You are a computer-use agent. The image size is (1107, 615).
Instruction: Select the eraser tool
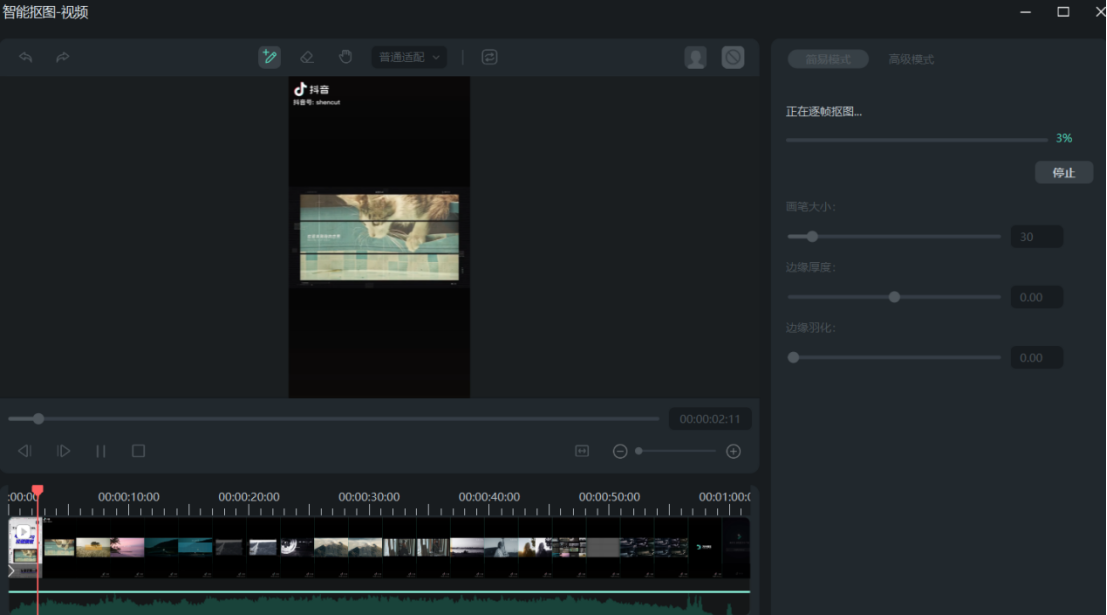coord(307,58)
